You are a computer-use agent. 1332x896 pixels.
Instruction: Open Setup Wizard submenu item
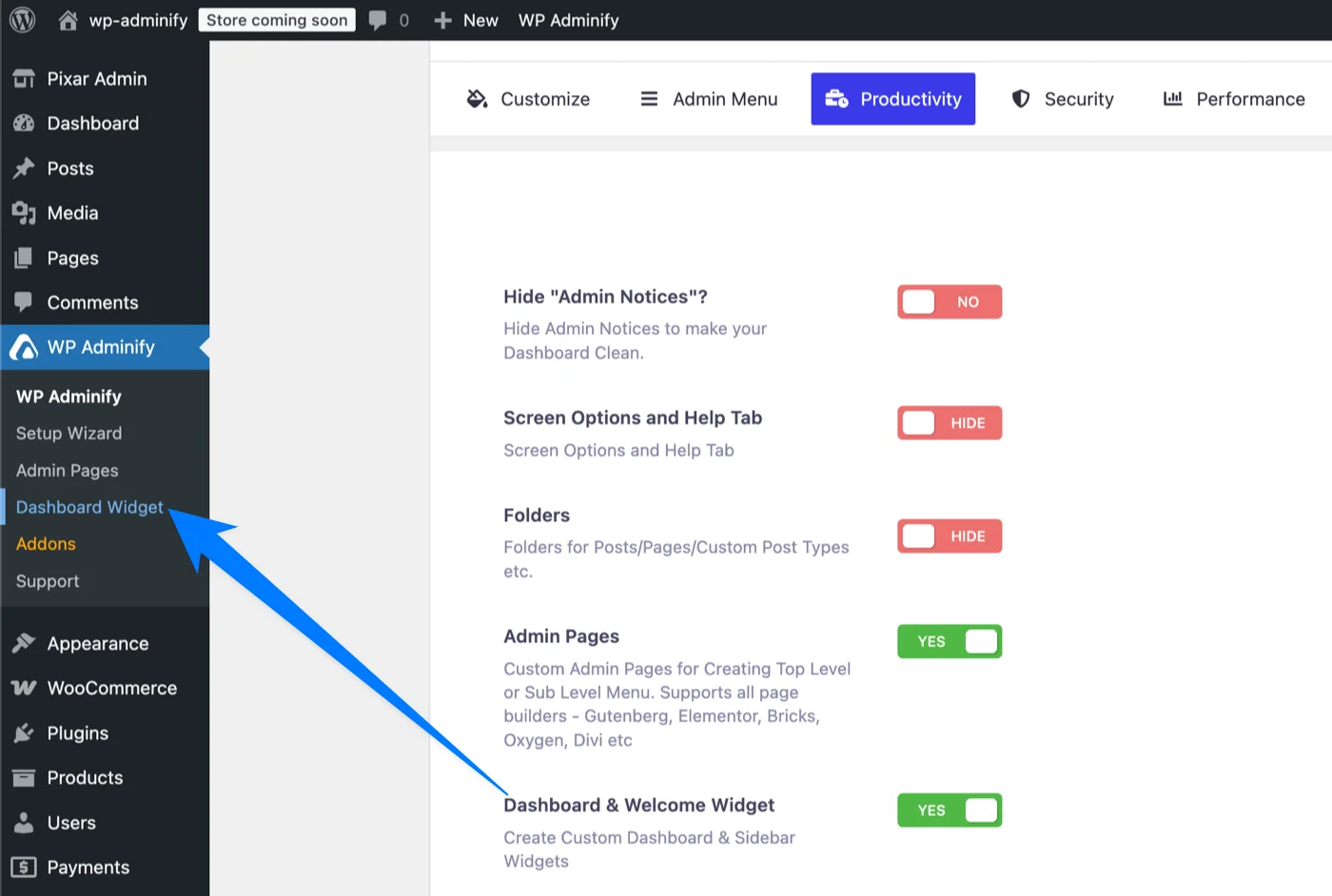coord(69,434)
